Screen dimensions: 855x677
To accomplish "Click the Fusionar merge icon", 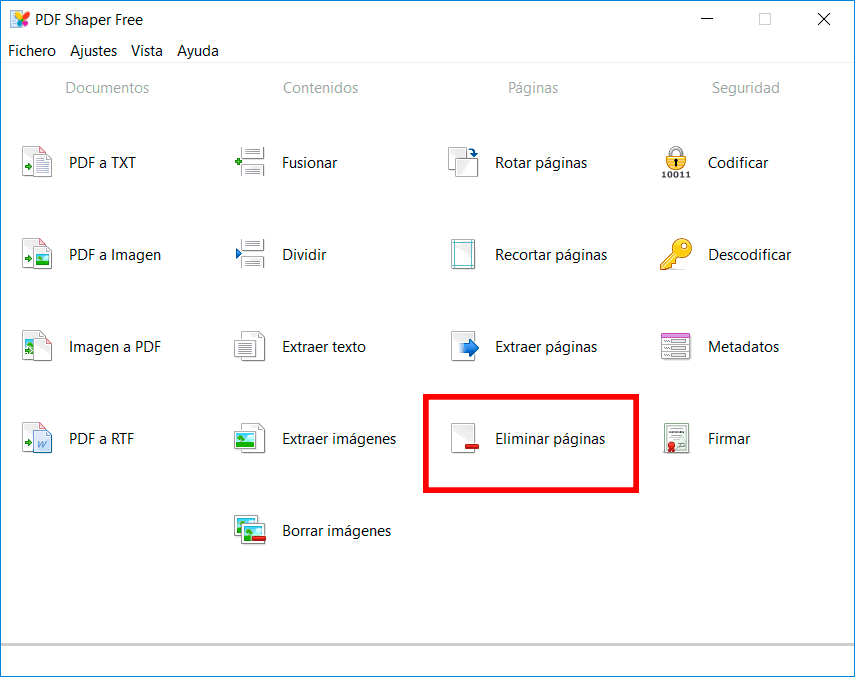I will [x=250, y=162].
